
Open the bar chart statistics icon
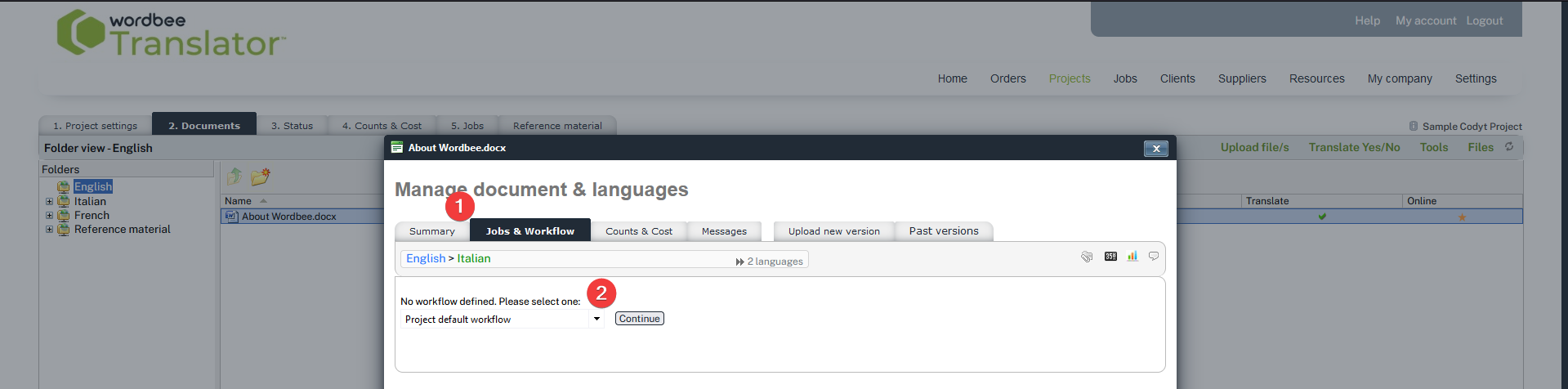pos(1132,257)
